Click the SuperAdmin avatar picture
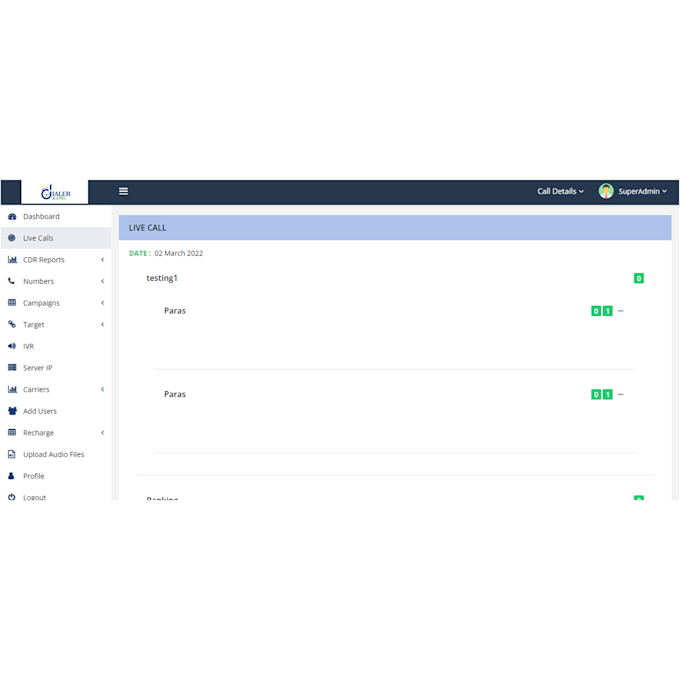 point(606,191)
